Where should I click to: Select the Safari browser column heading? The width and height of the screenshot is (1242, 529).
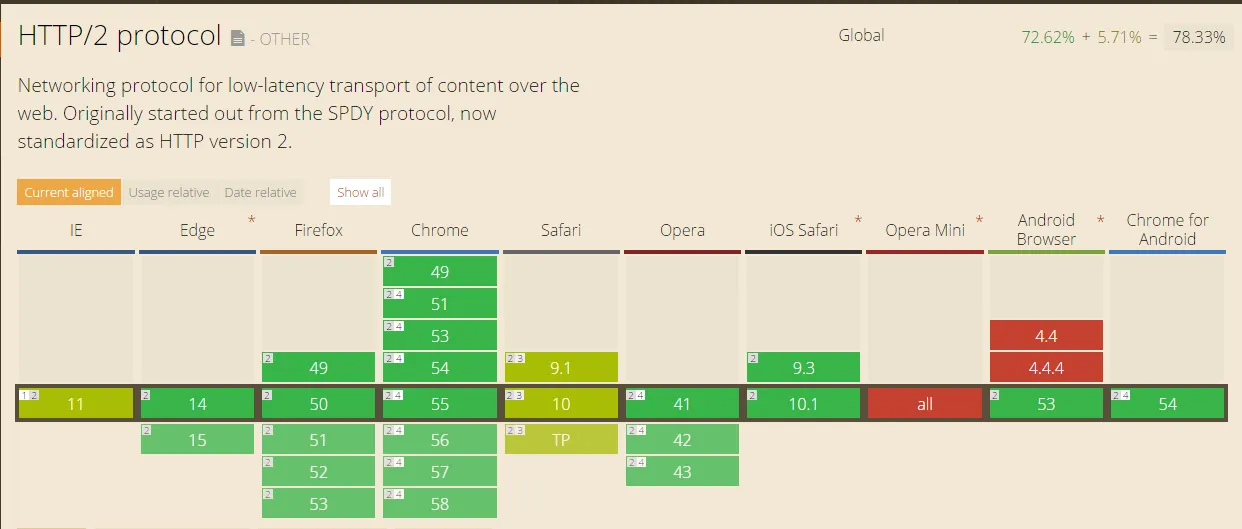[x=561, y=230]
